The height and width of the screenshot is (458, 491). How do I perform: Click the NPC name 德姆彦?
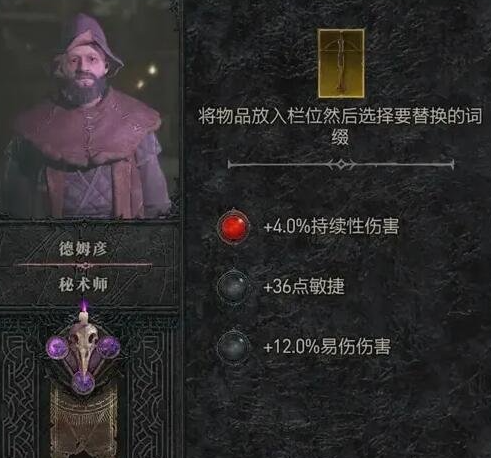83,249
